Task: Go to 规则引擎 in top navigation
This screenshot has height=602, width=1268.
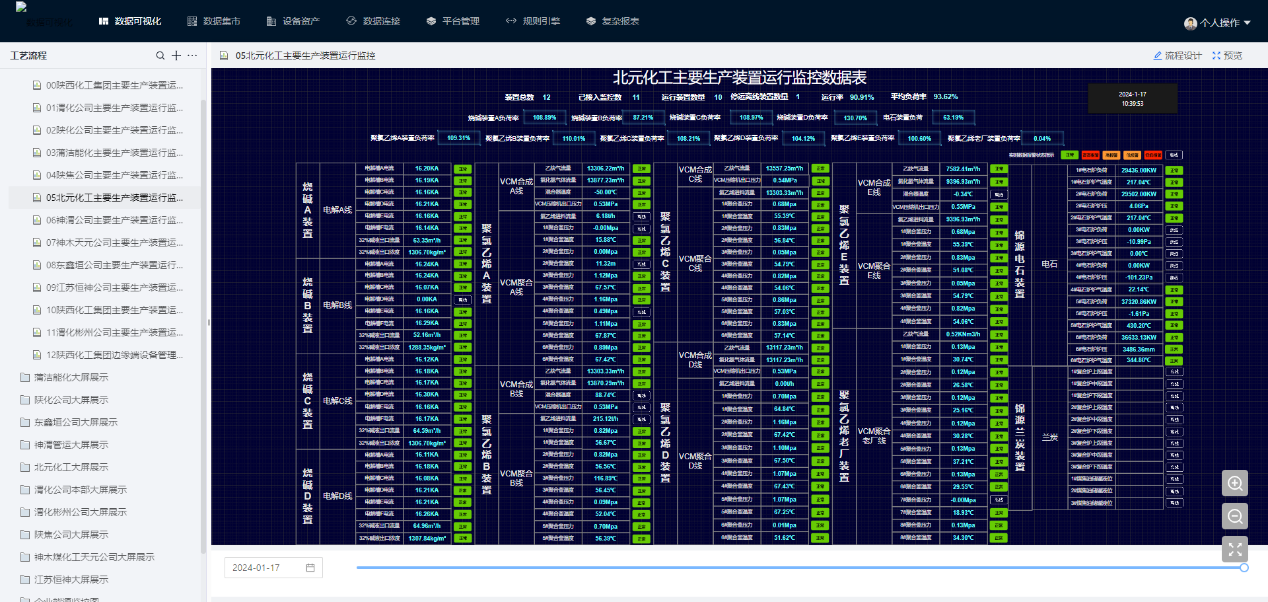Action: [x=532, y=21]
